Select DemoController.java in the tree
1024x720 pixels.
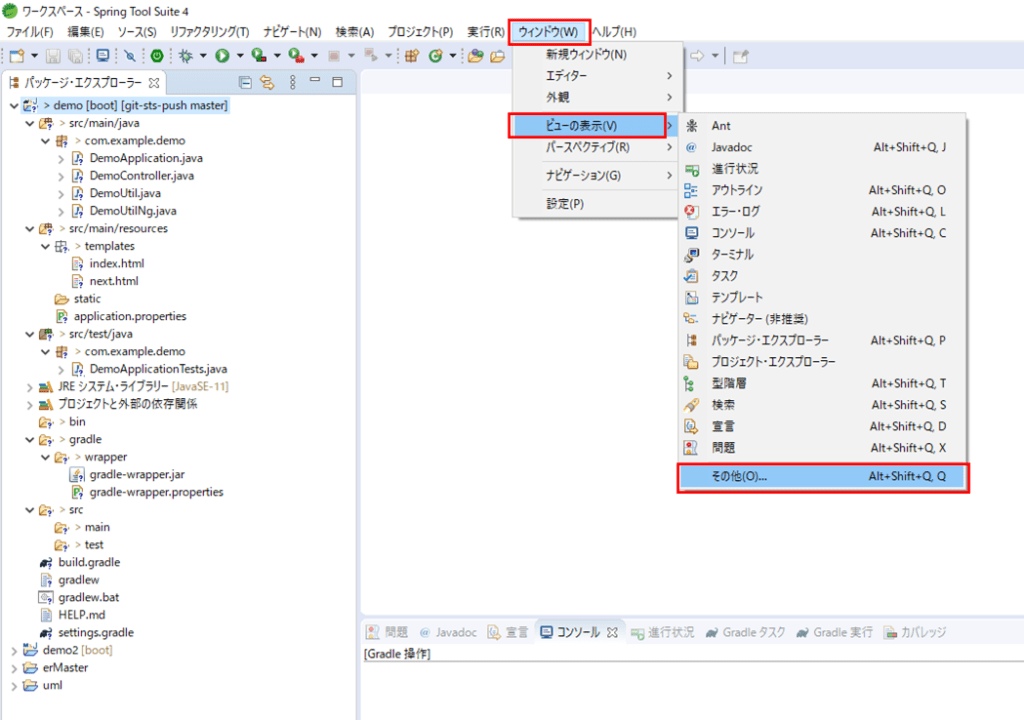coord(141,176)
